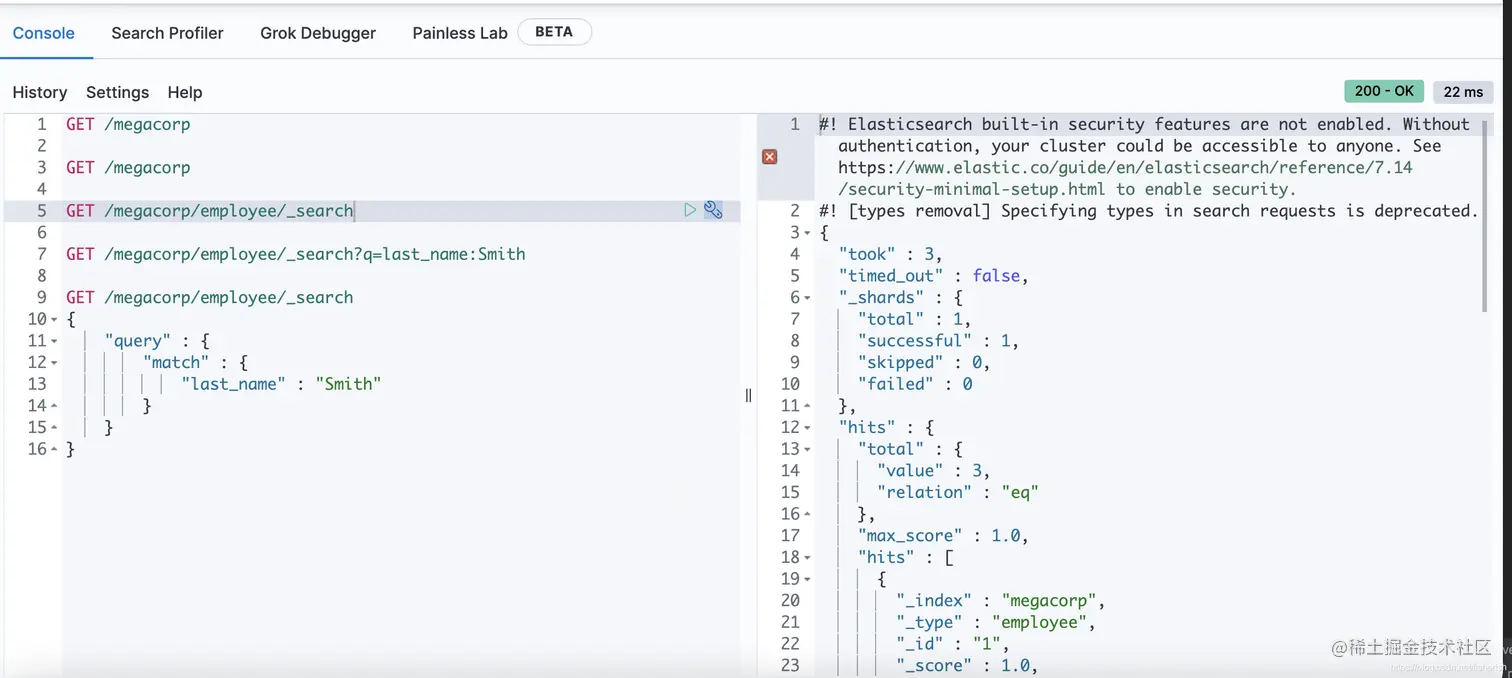Open the Grok Debugger tab
This screenshot has height=678, width=1512.
point(318,33)
